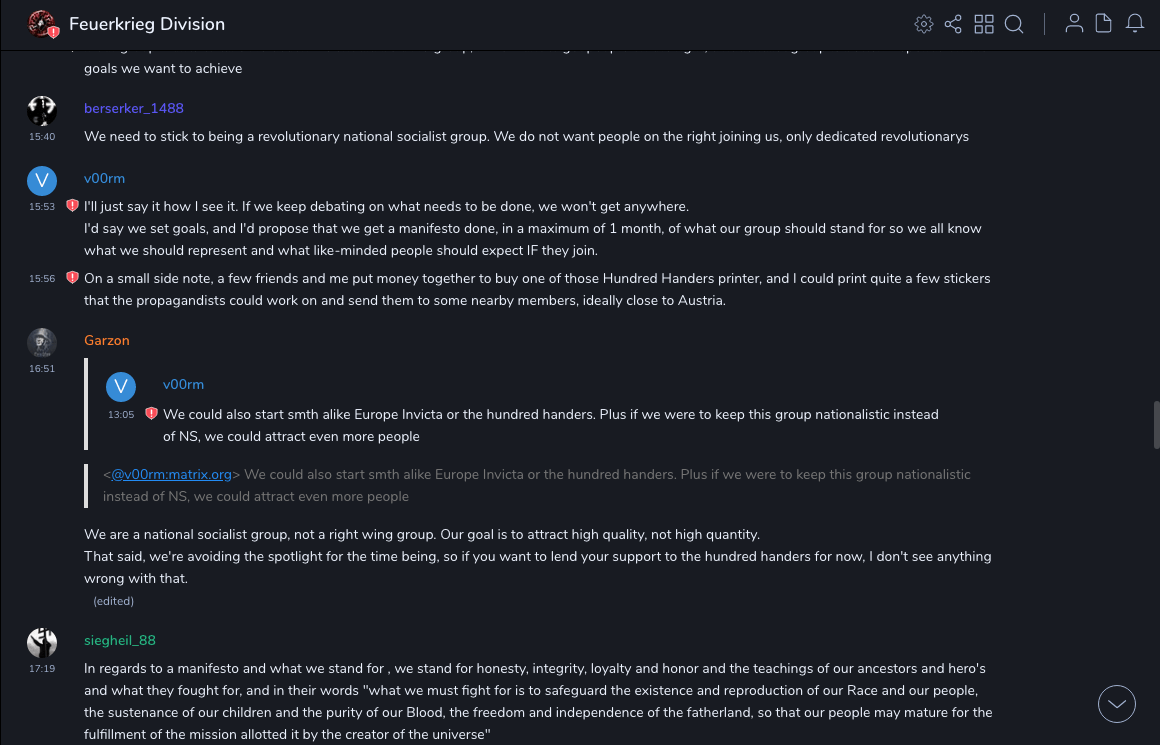Click the "(edited)" label under Garzon's message

[x=113, y=601]
